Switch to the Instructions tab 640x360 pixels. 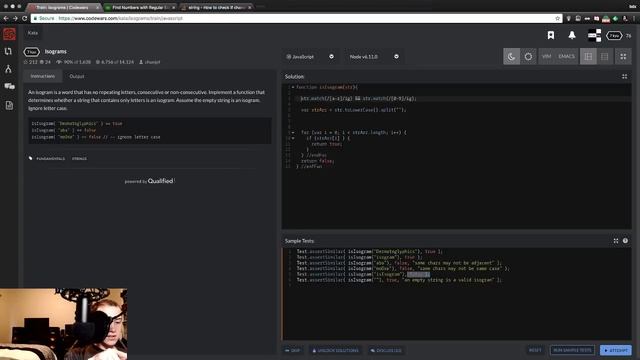42,76
